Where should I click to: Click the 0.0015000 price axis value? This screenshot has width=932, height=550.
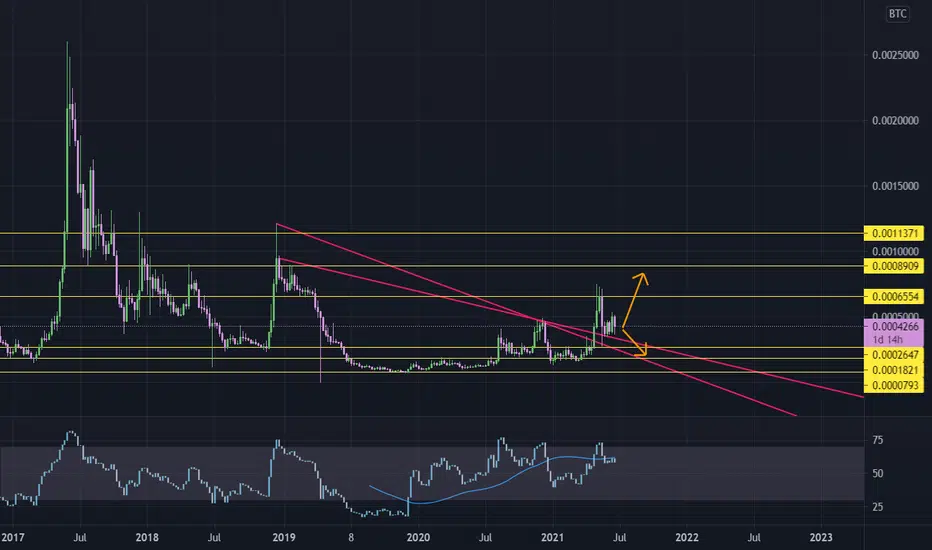click(x=895, y=186)
